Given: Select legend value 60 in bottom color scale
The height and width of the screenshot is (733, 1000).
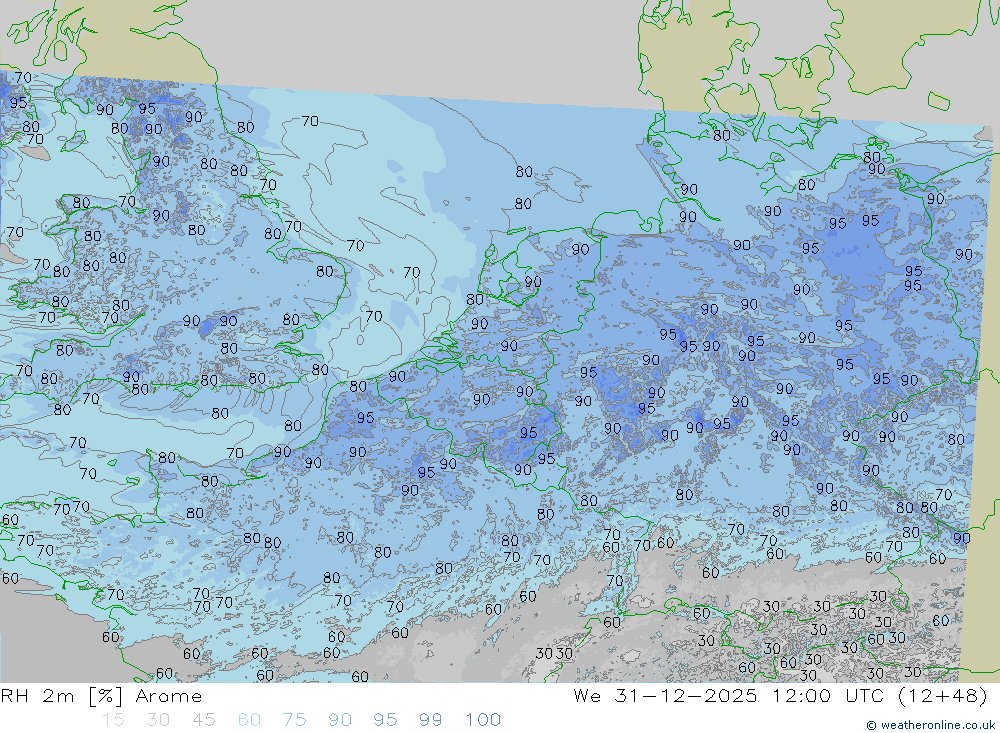Looking at the screenshot, I should (249, 720).
